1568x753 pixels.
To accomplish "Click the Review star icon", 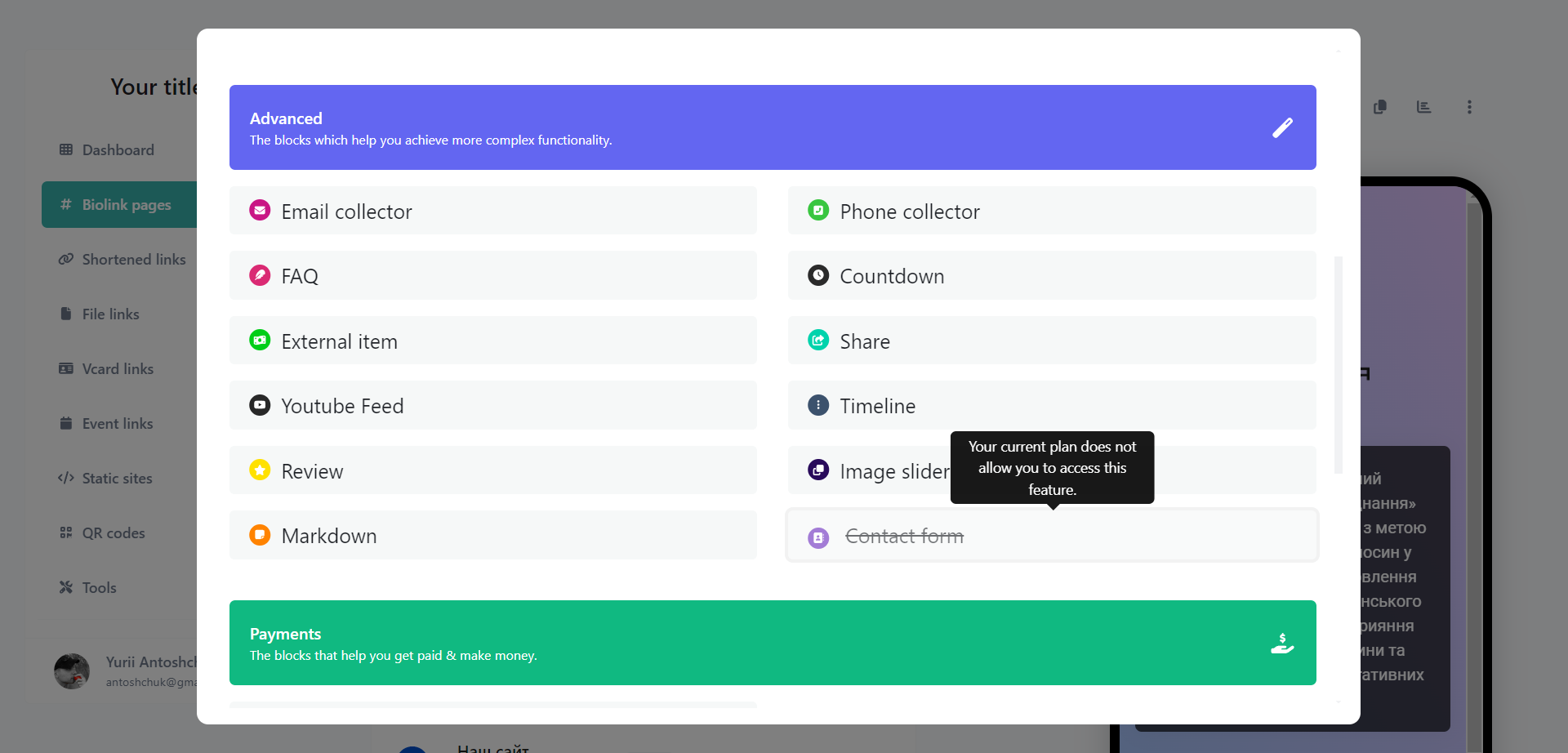I will click(x=260, y=470).
